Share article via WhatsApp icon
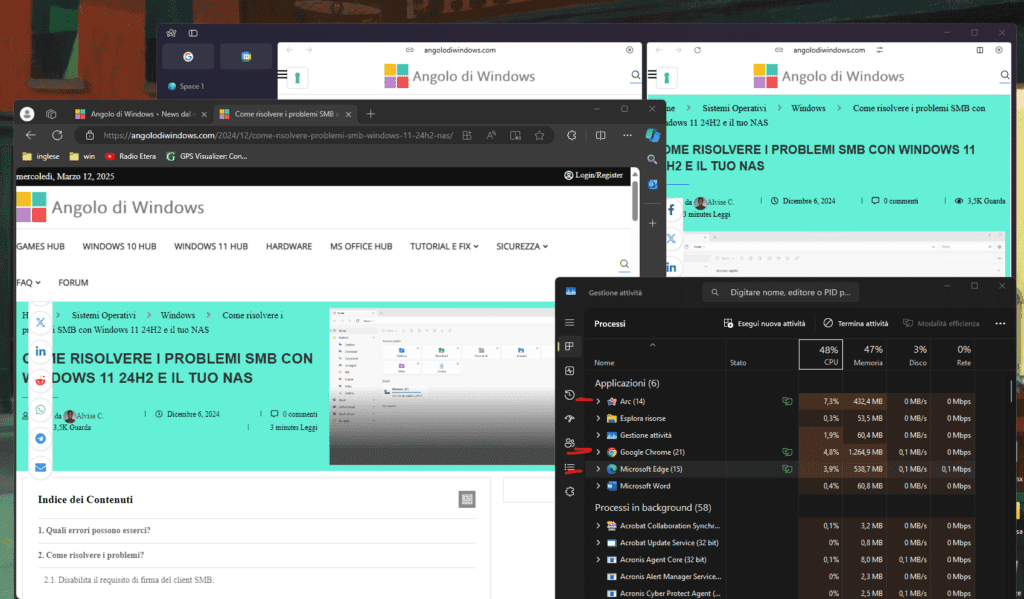This screenshot has height=599, width=1024. point(40,410)
